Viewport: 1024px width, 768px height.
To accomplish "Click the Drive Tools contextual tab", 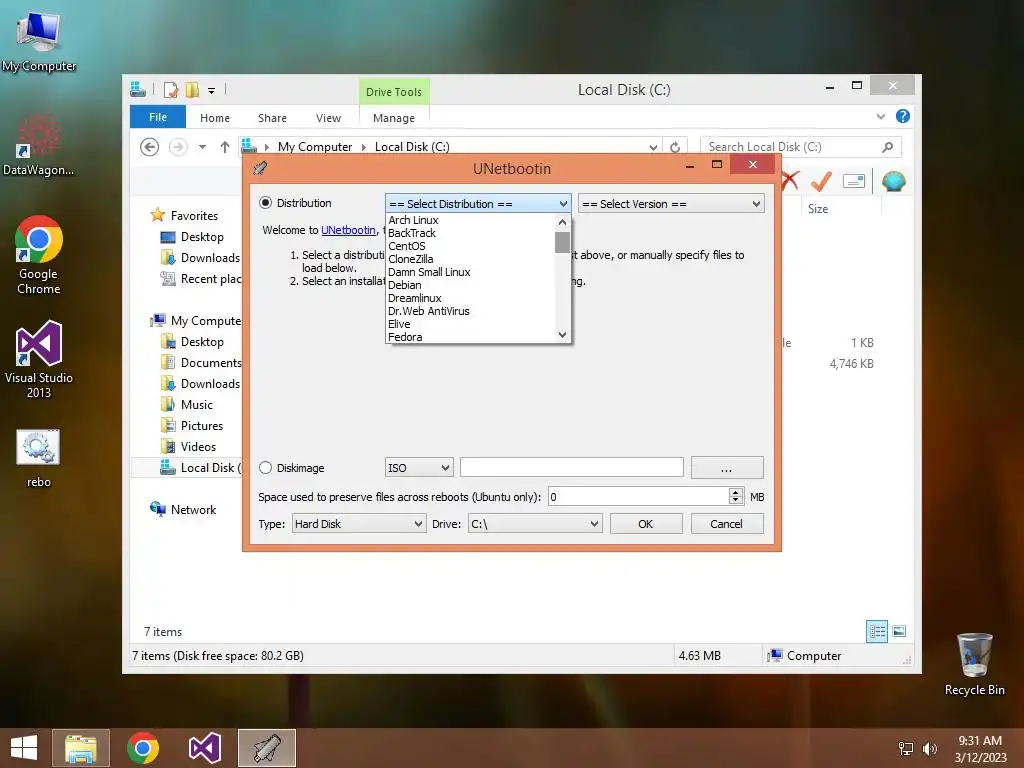I will click(394, 92).
